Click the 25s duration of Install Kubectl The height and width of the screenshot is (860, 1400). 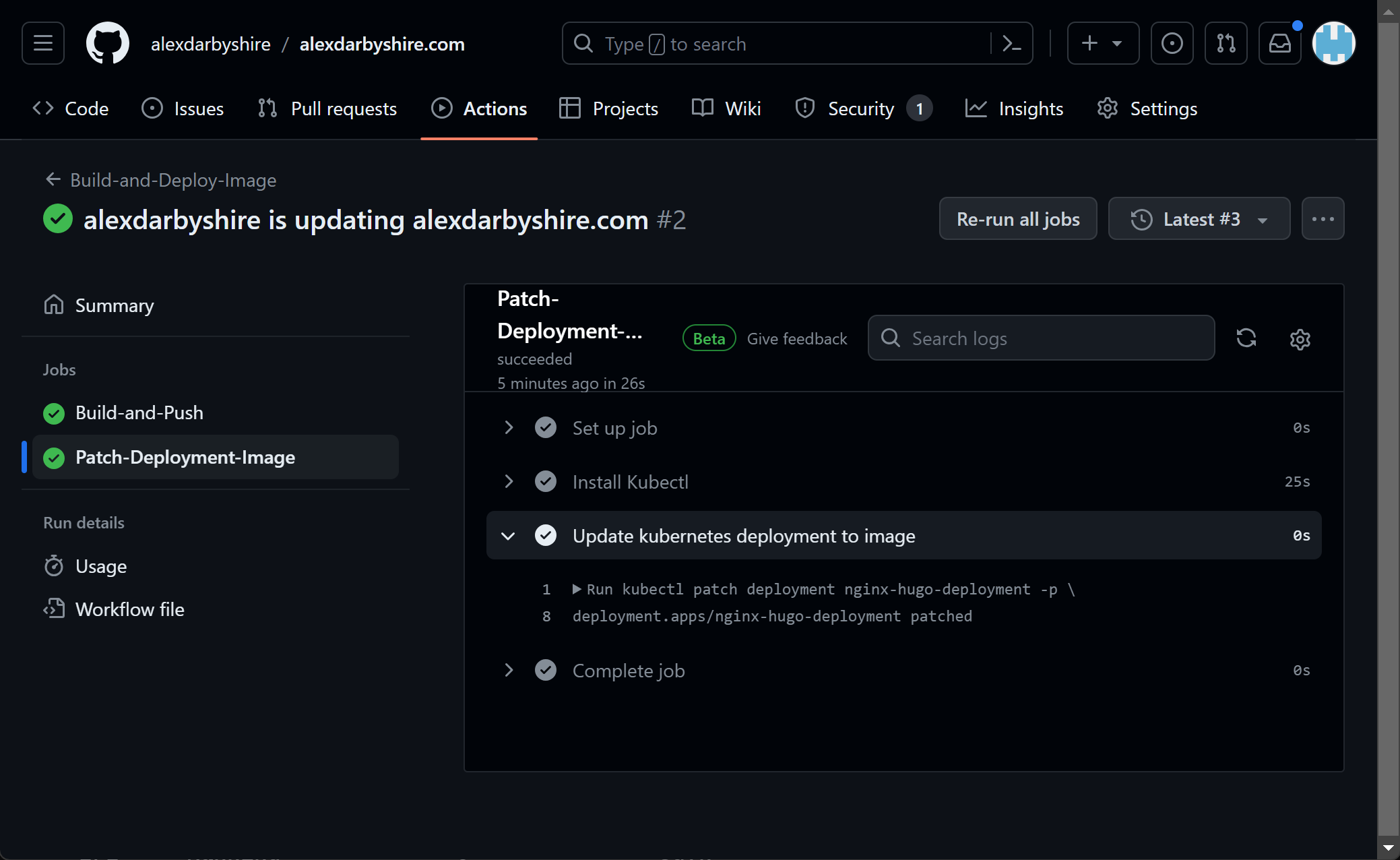1297,481
